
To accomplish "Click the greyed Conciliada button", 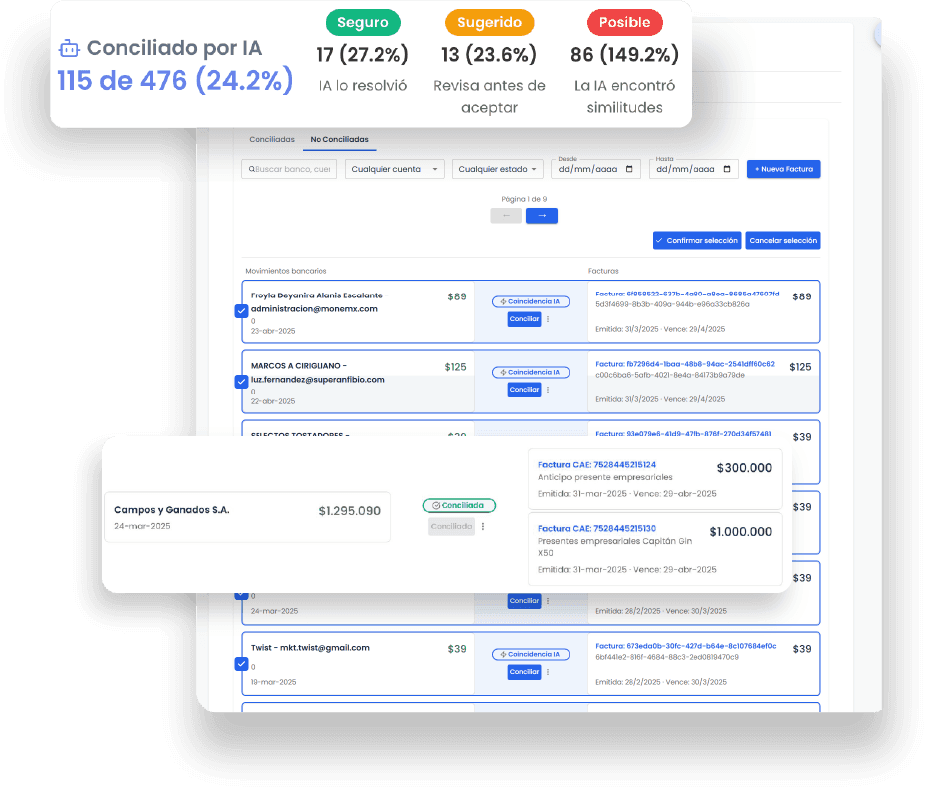I will 451,526.
